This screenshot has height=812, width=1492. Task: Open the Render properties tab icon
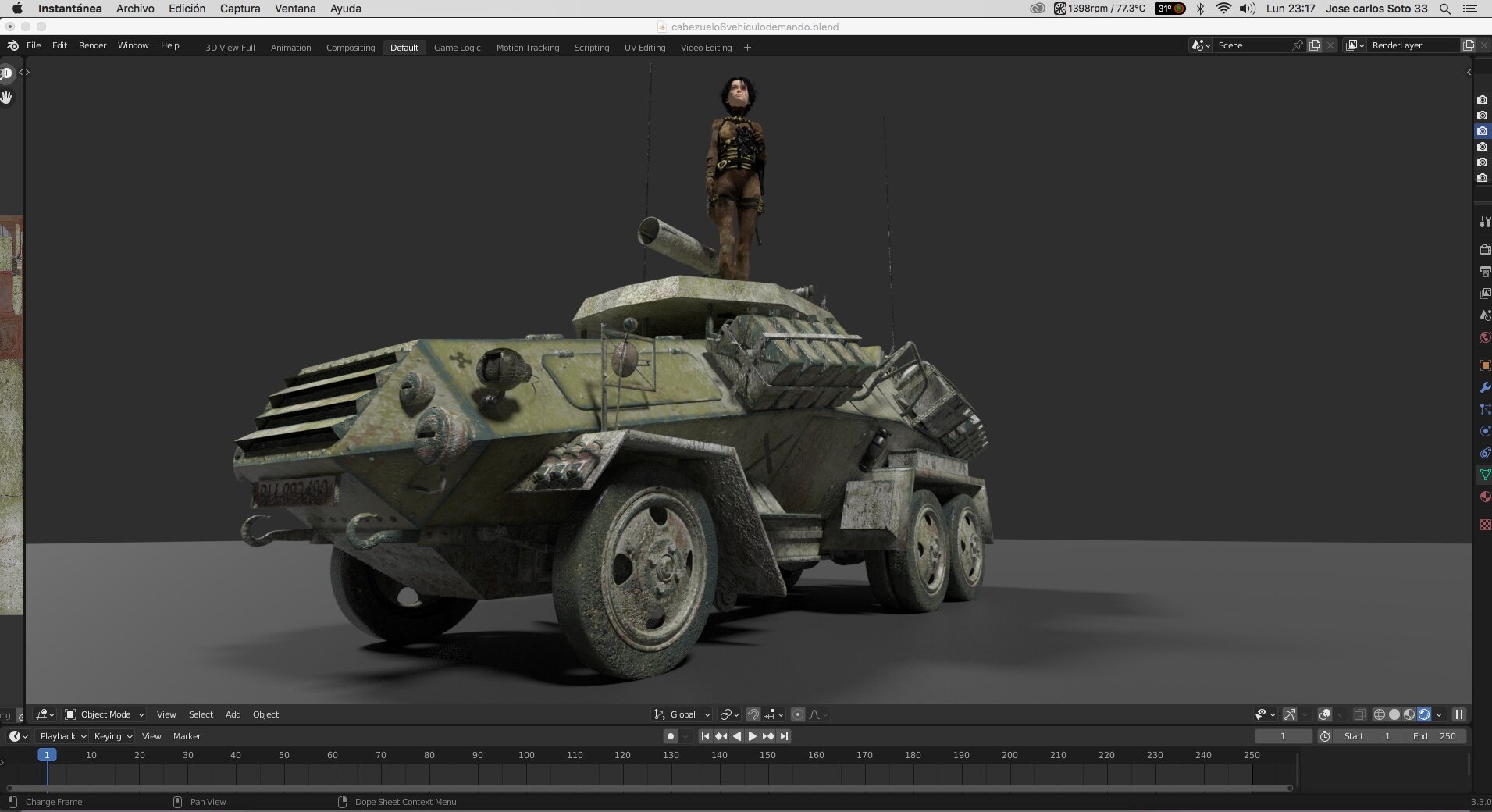tap(1484, 250)
